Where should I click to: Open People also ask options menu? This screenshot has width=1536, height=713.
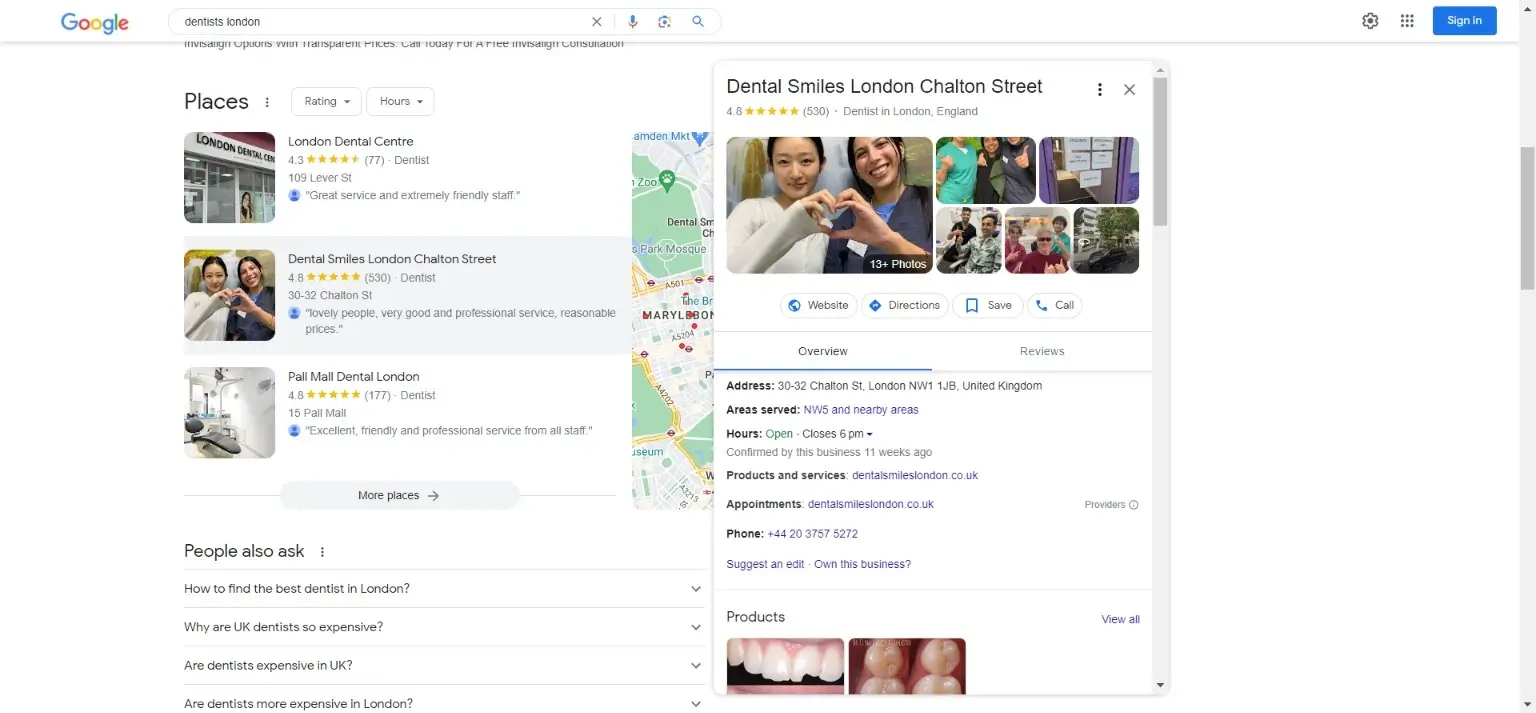322,552
